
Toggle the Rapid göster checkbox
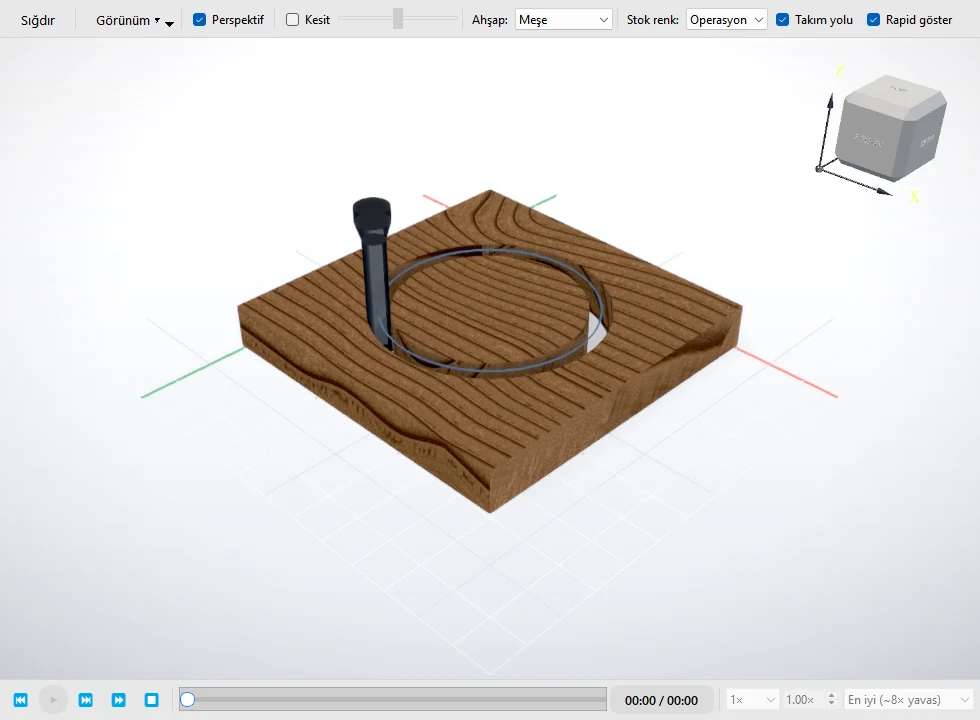tap(873, 20)
